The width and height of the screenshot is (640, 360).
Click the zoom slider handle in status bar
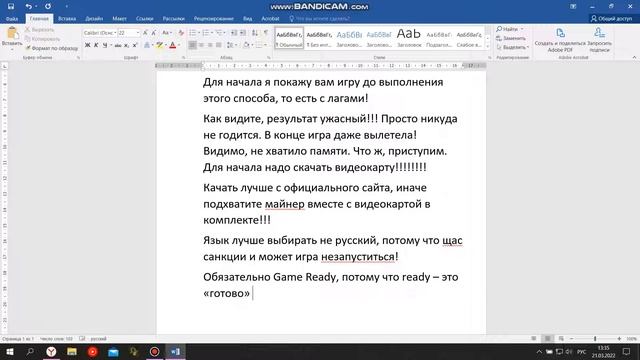click(x=595, y=339)
